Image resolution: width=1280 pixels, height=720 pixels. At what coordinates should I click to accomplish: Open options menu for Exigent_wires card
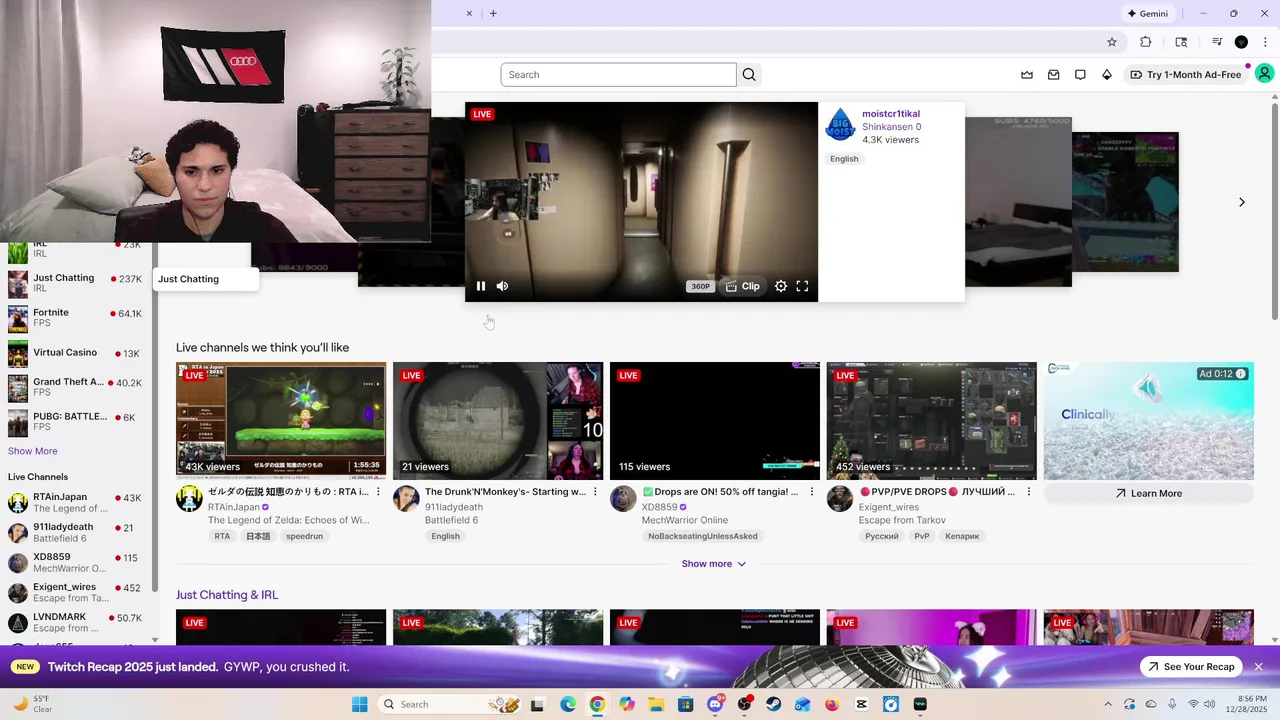tap(1029, 492)
